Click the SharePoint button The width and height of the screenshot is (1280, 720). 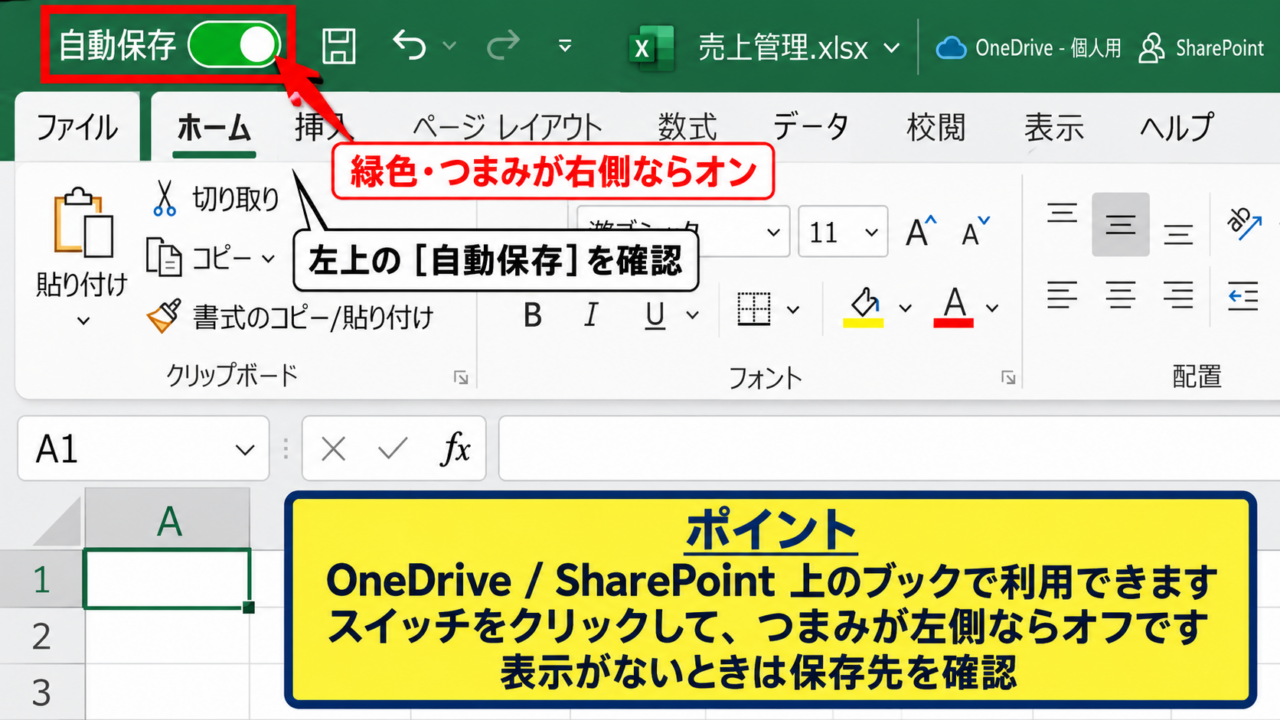click(1202, 48)
